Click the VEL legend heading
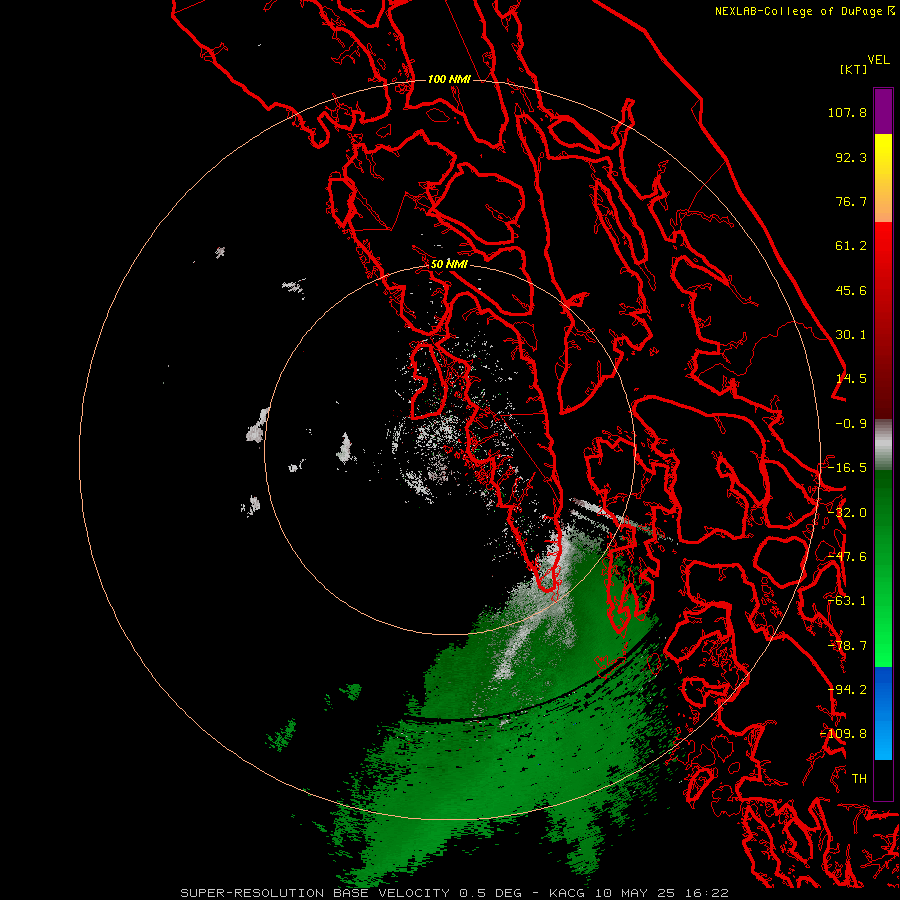The height and width of the screenshot is (900, 900). tap(878, 60)
